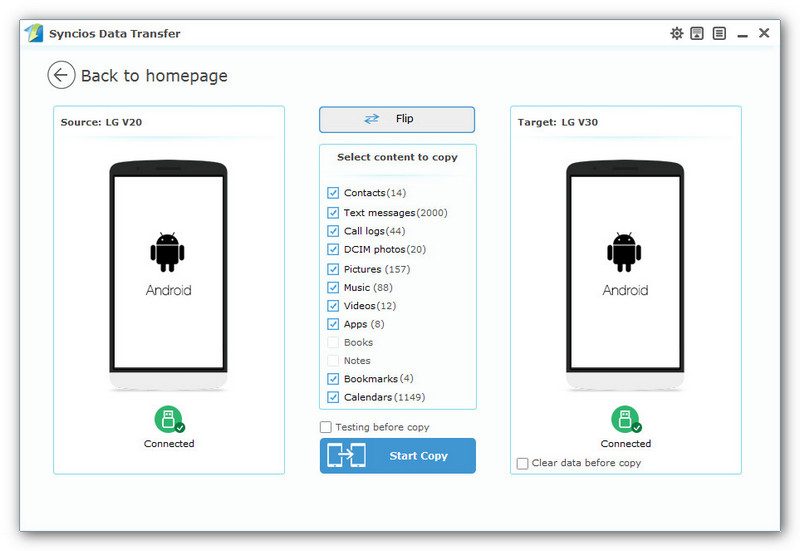This screenshot has width=800, height=551.
Task: Click the target LG V30 phone image
Action: (625, 276)
